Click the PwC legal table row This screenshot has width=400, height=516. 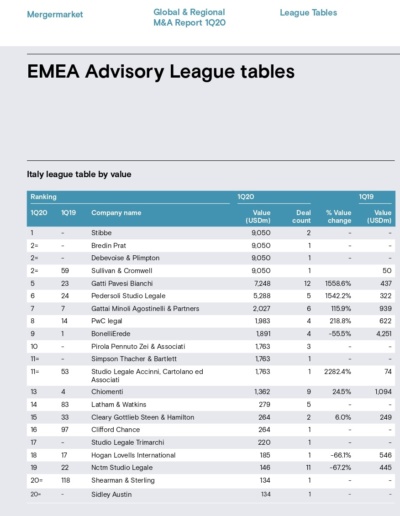point(211,321)
